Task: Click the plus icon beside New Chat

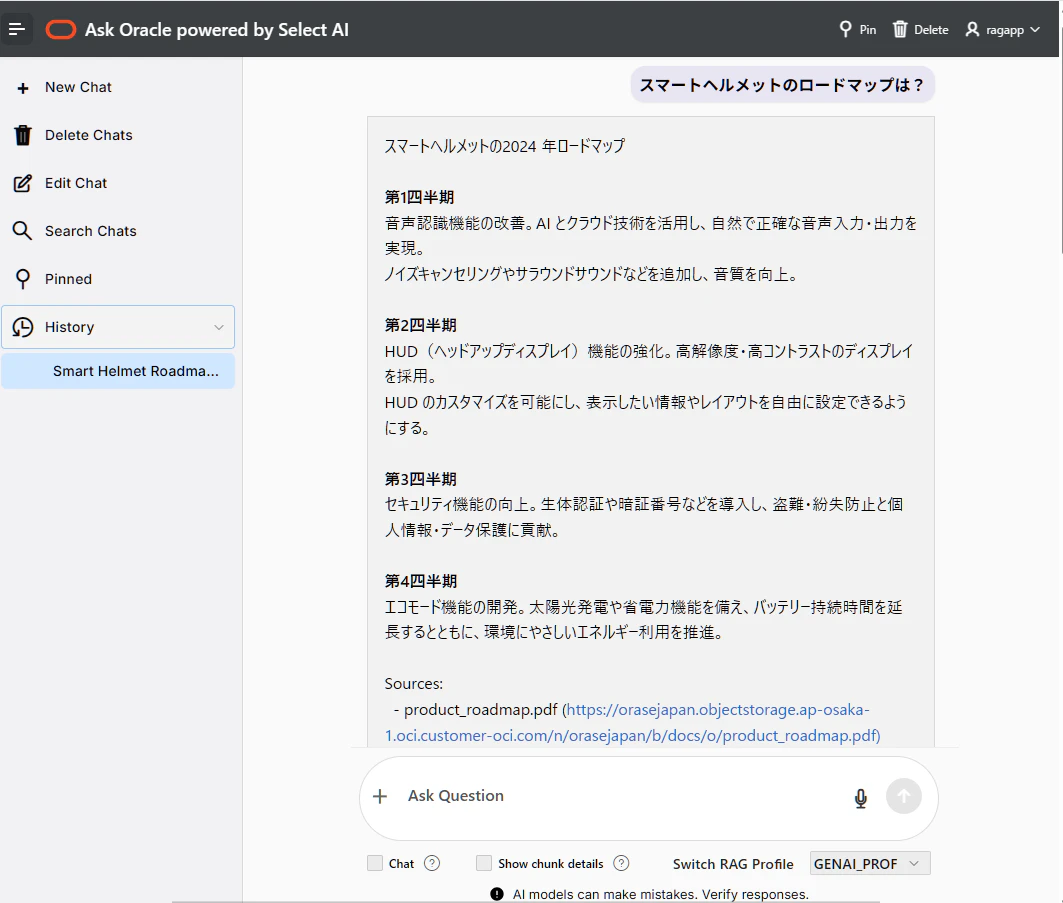Action: coord(23,88)
